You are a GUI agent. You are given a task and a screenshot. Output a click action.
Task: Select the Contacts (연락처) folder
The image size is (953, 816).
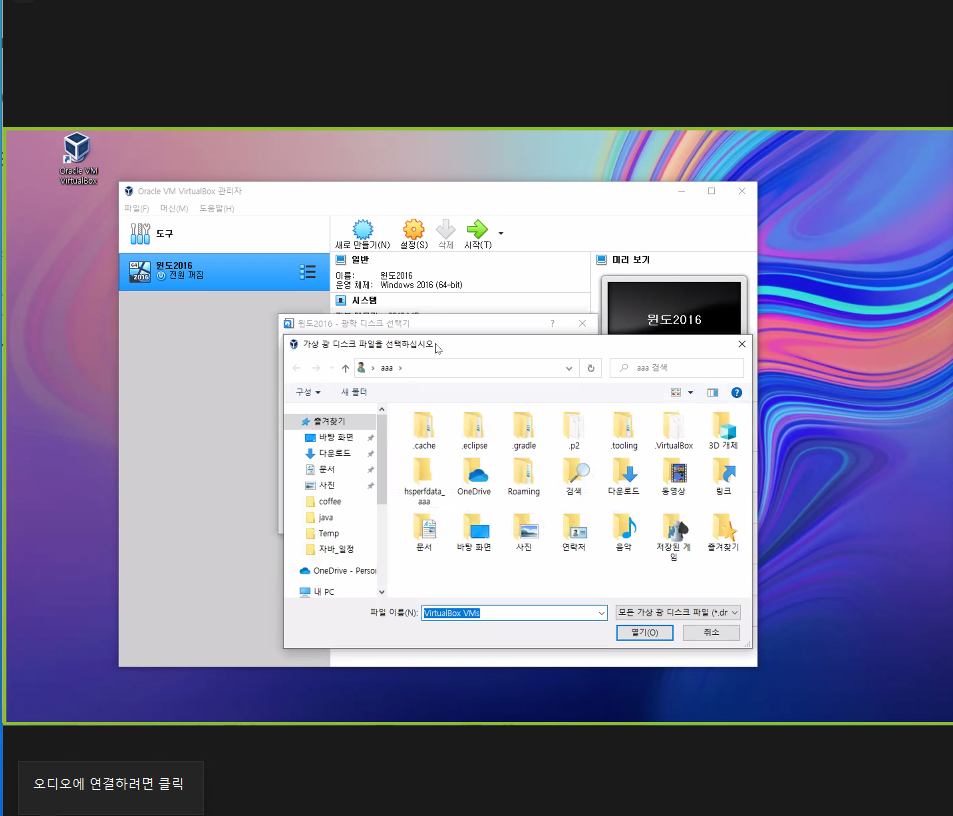click(574, 533)
